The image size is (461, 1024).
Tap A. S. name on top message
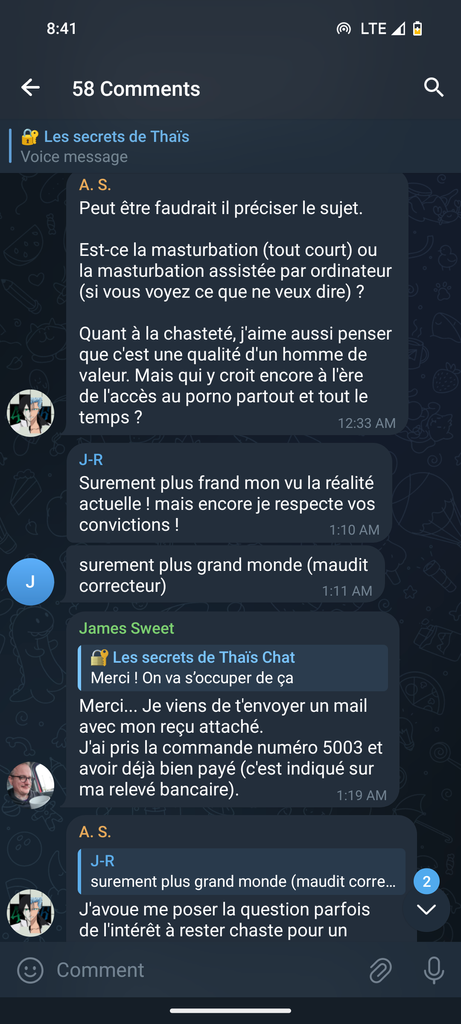[x=95, y=185]
